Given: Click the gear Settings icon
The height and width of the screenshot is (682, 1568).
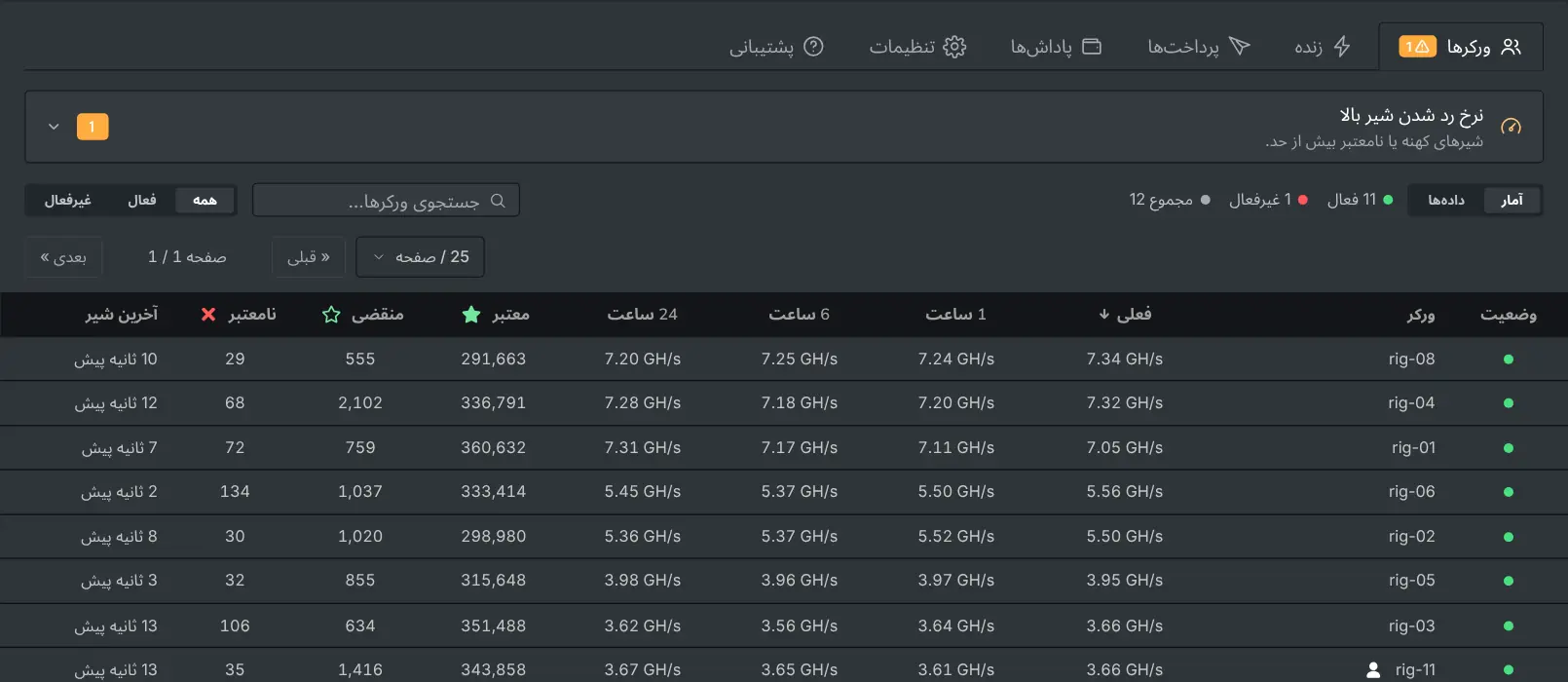Looking at the screenshot, I should (x=954, y=47).
